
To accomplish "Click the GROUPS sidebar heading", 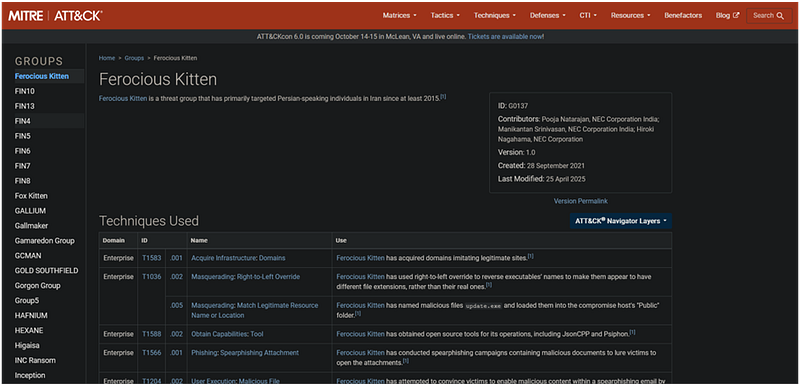I will click(x=39, y=61).
